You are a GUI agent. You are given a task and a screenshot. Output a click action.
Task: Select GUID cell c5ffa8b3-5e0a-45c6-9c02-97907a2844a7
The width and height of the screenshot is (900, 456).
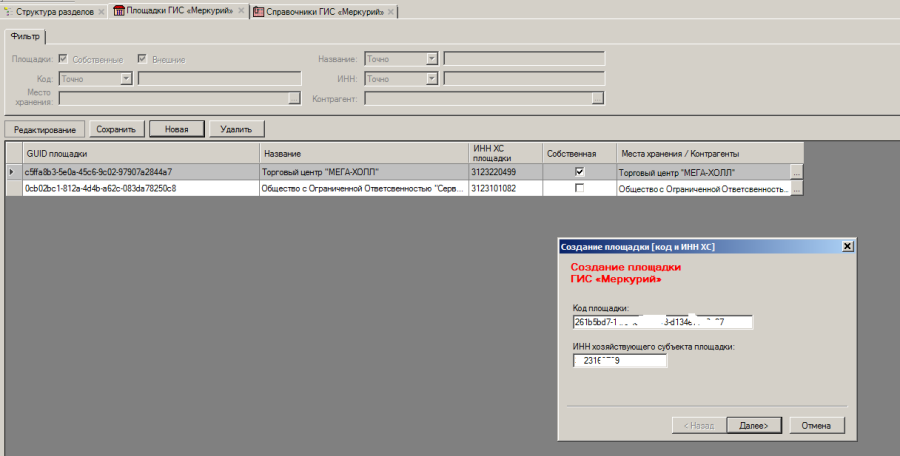coord(141,172)
